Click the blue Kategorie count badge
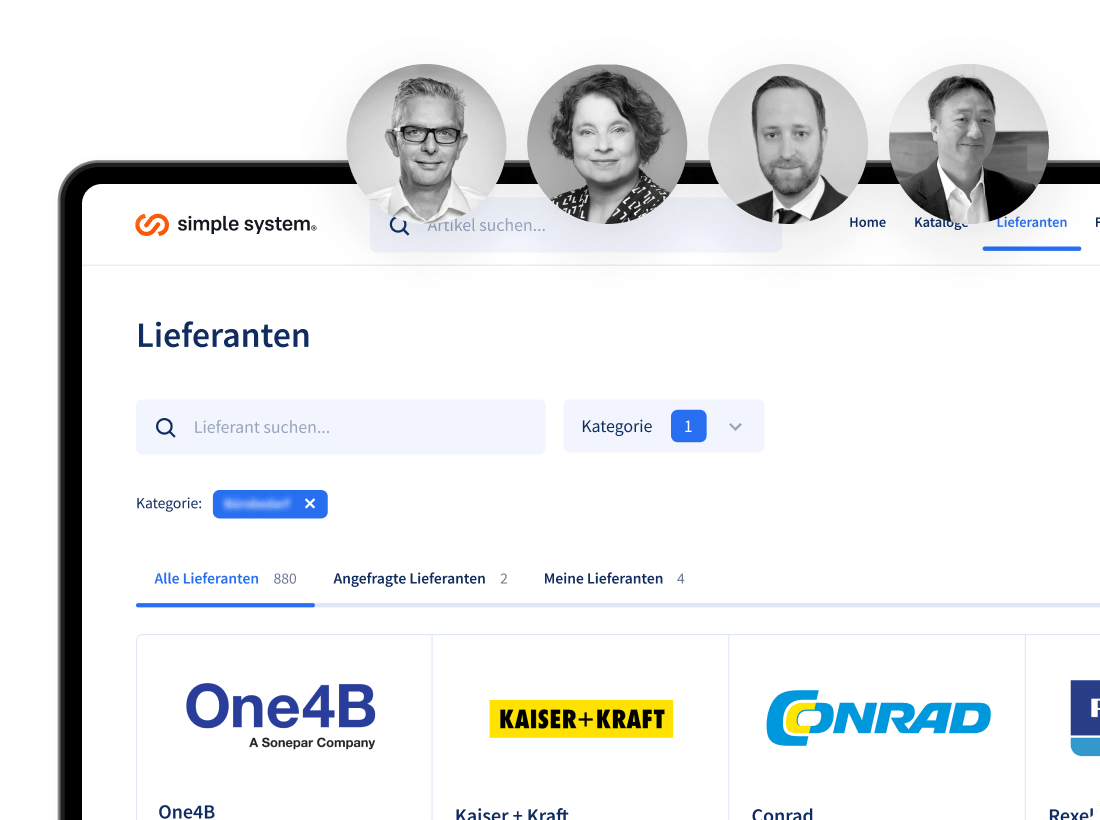1100x820 pixels. pos(688,426)
